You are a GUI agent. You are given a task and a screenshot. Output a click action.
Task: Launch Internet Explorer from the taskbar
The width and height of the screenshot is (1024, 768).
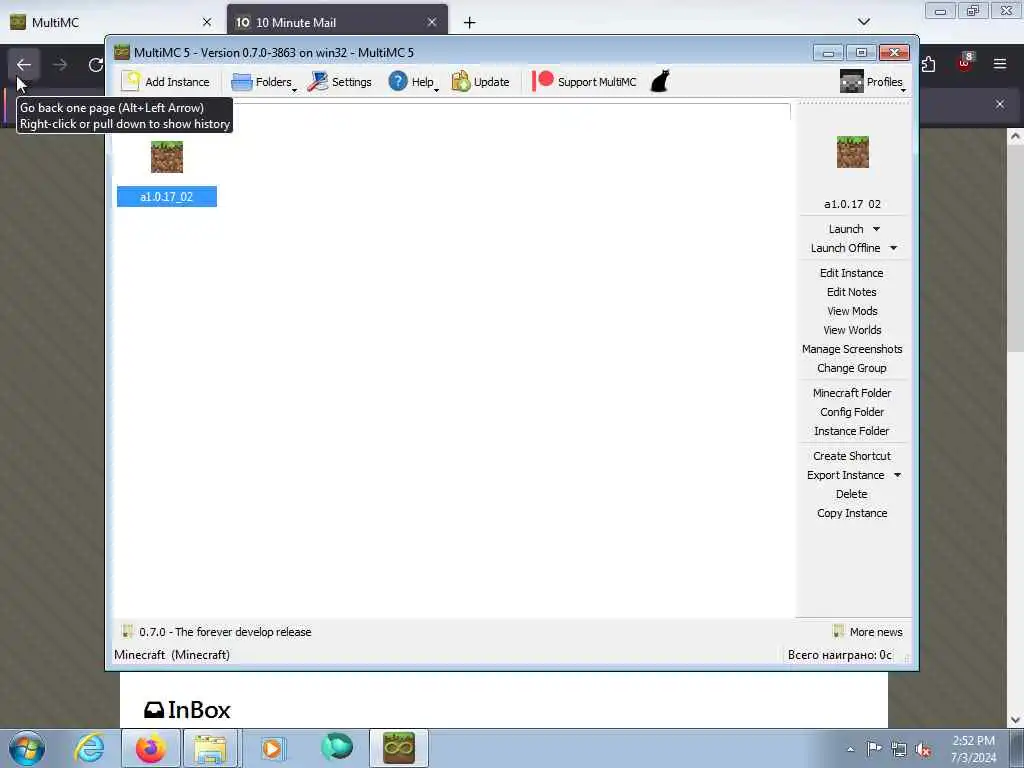click(89, 748)
